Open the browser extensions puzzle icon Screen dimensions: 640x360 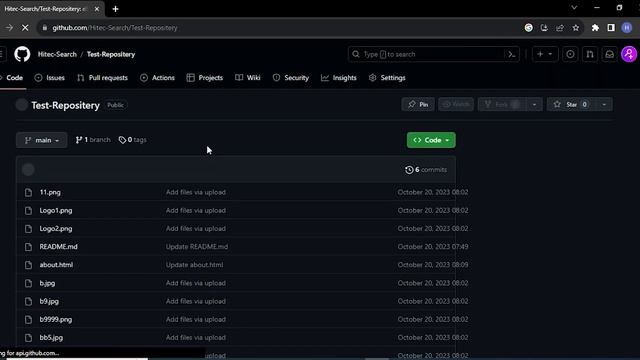595,28
